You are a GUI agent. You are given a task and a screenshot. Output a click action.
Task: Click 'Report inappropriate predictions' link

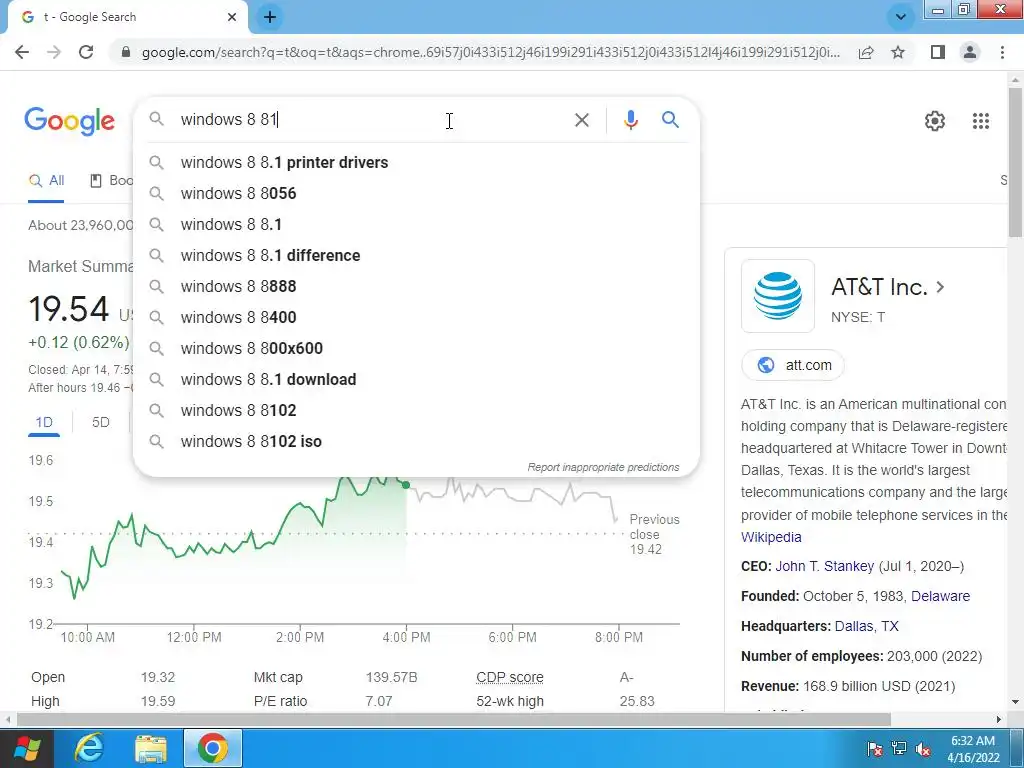pyautogui.click(x=603, y=468)
